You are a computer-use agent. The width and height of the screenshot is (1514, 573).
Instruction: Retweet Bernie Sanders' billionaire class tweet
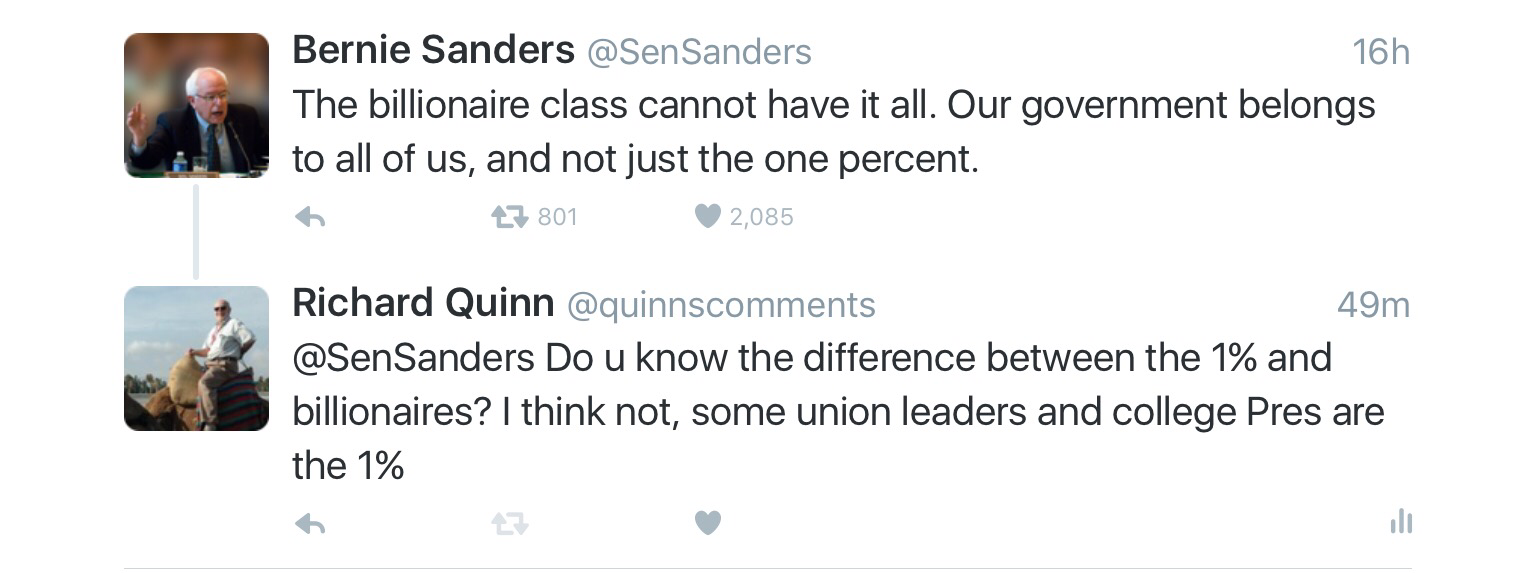[x=509, y=217]
